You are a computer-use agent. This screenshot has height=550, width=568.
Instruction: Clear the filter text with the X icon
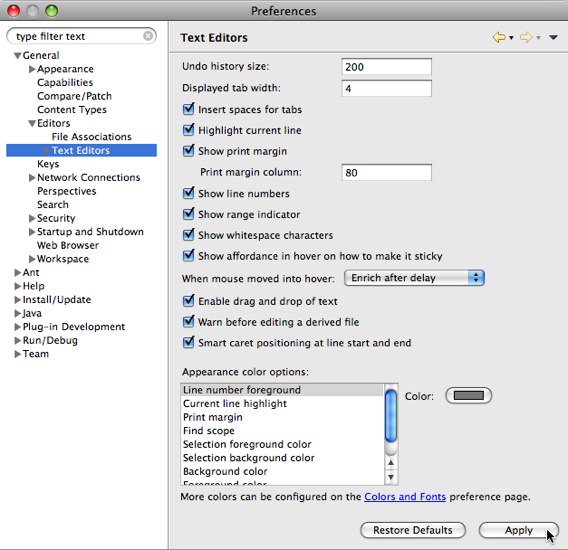[148, 36]
